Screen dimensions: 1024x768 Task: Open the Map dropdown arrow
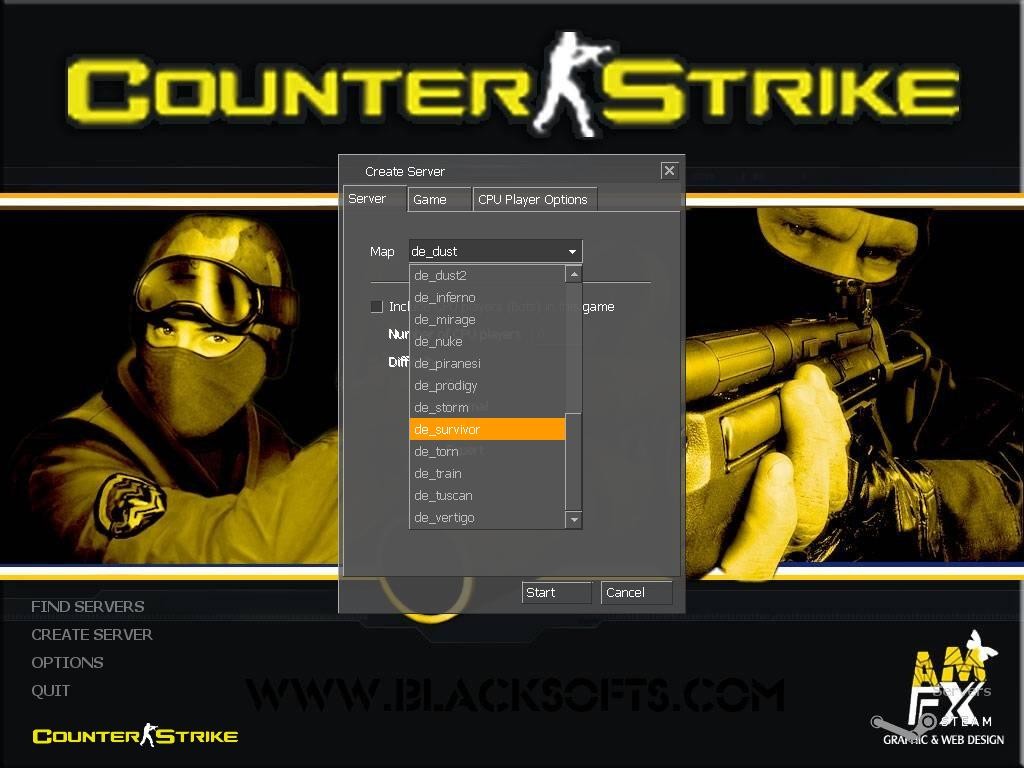pos(571,251)
